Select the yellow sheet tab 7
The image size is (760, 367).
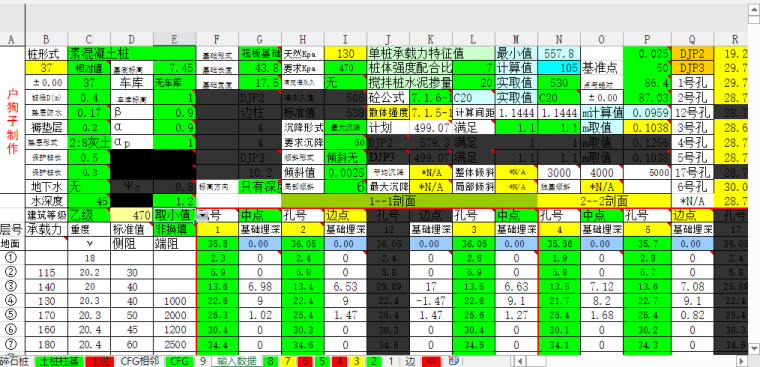(x=287, y=361)
